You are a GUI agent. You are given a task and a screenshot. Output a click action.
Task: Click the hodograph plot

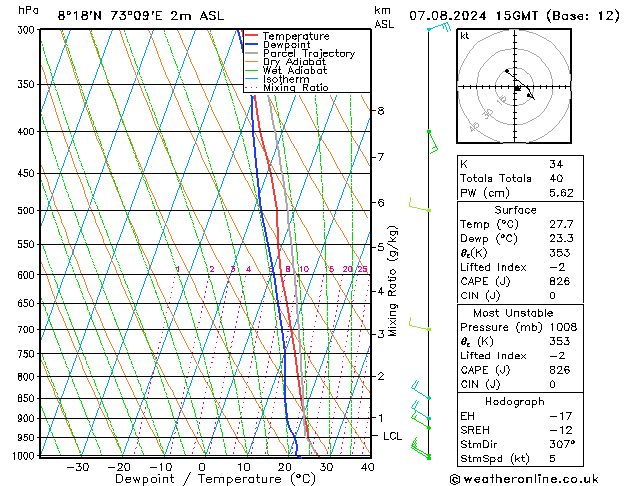click(514, 86)
